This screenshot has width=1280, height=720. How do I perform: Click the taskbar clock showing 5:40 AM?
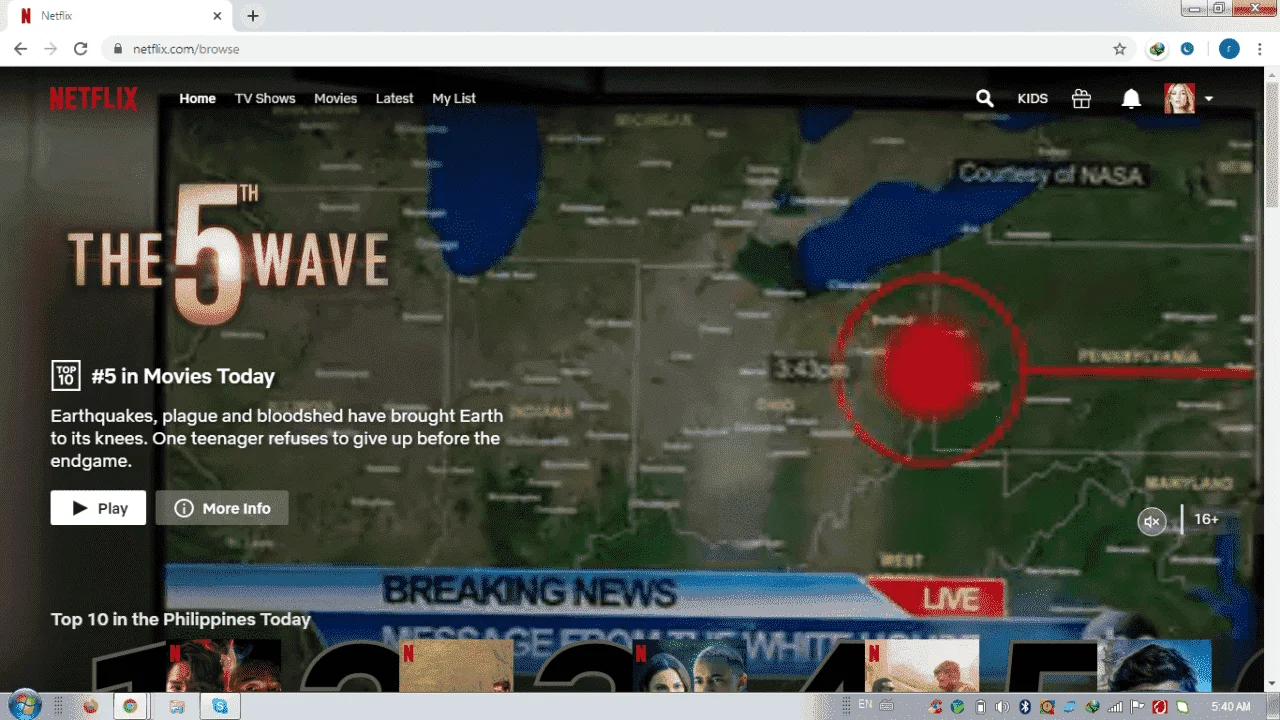pos(1230,707)
